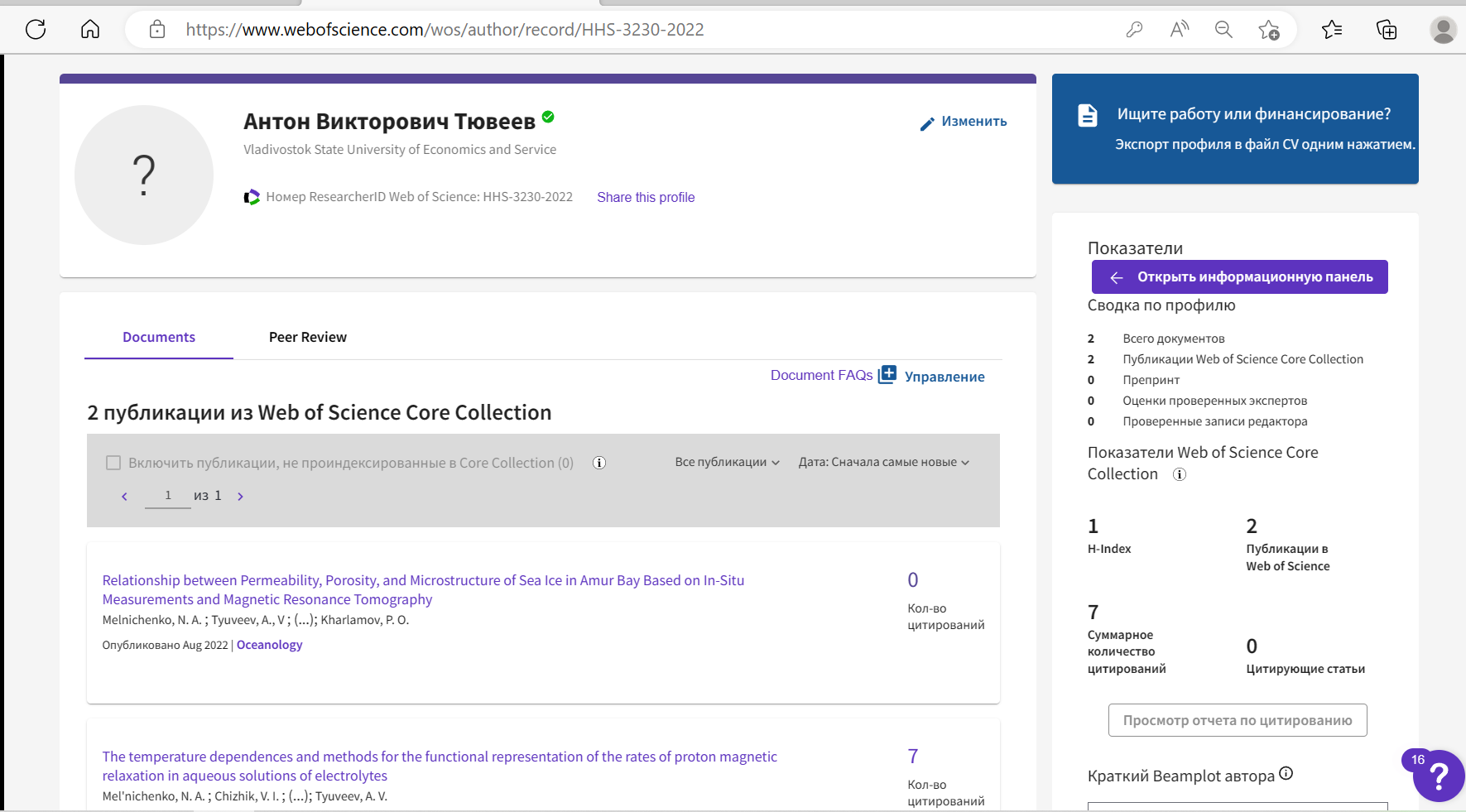Screen dimensions: 1466x812
Task: Open the Share this profile link
Action: (646, 197)
